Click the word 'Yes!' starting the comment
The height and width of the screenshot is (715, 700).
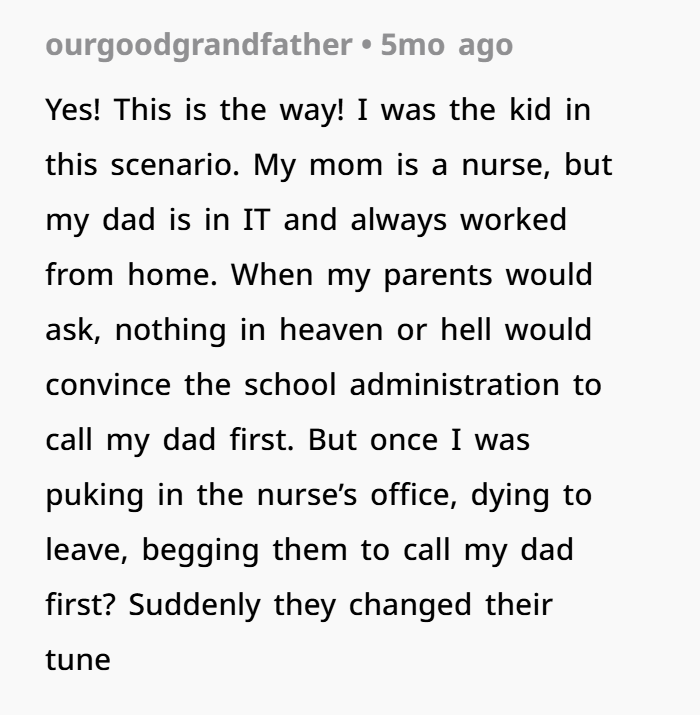73,110
